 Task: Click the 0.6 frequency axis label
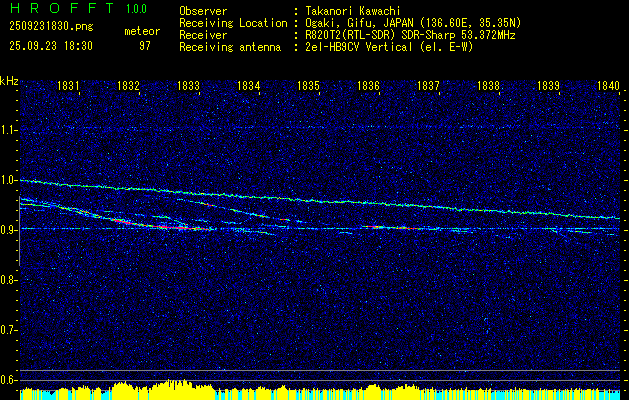(x=9, y=380)
